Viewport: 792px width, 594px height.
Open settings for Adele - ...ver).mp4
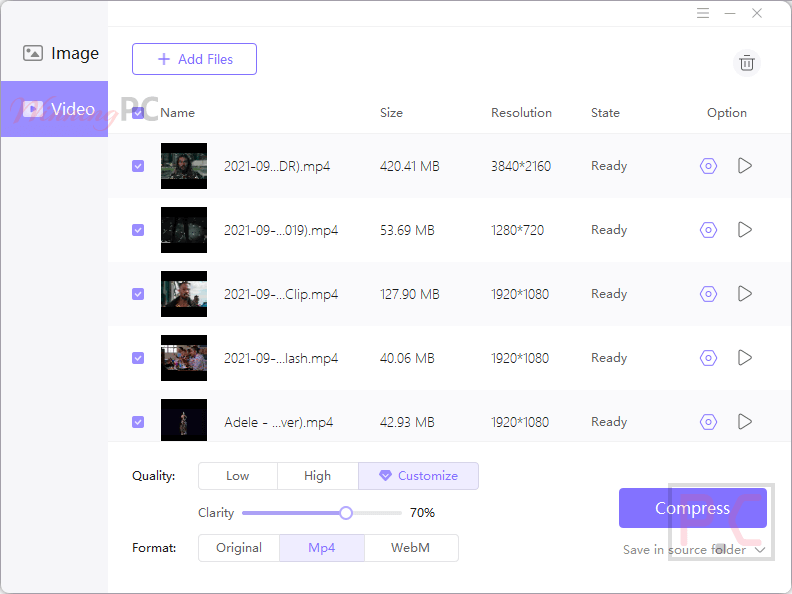pos(708,422)
